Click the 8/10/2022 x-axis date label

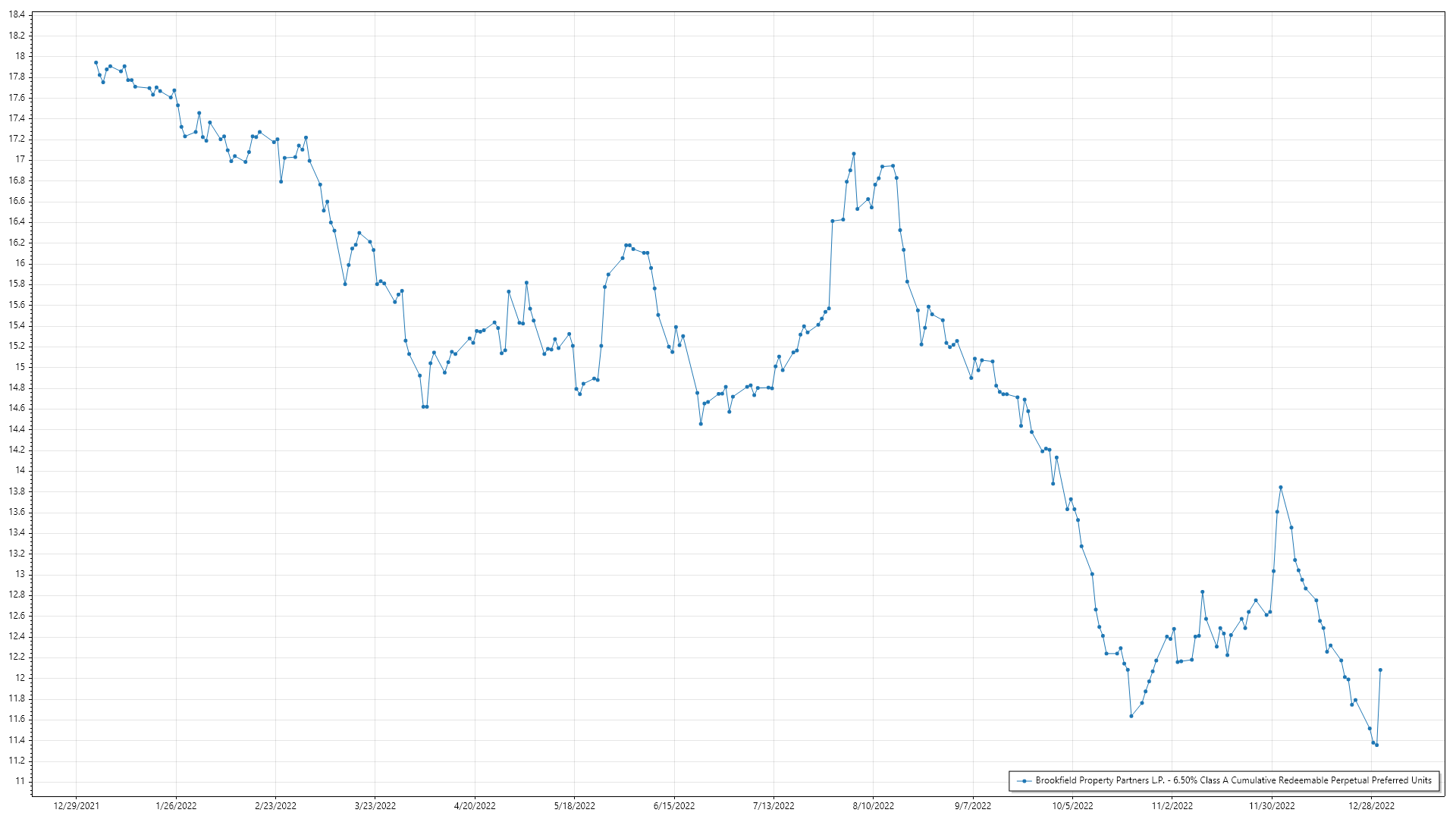point(873,806)
